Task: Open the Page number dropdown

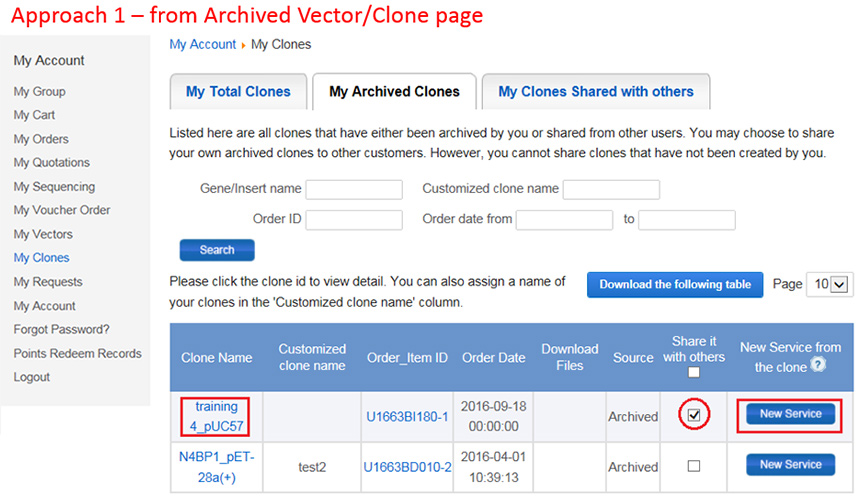Action: (x=830, y=284)
